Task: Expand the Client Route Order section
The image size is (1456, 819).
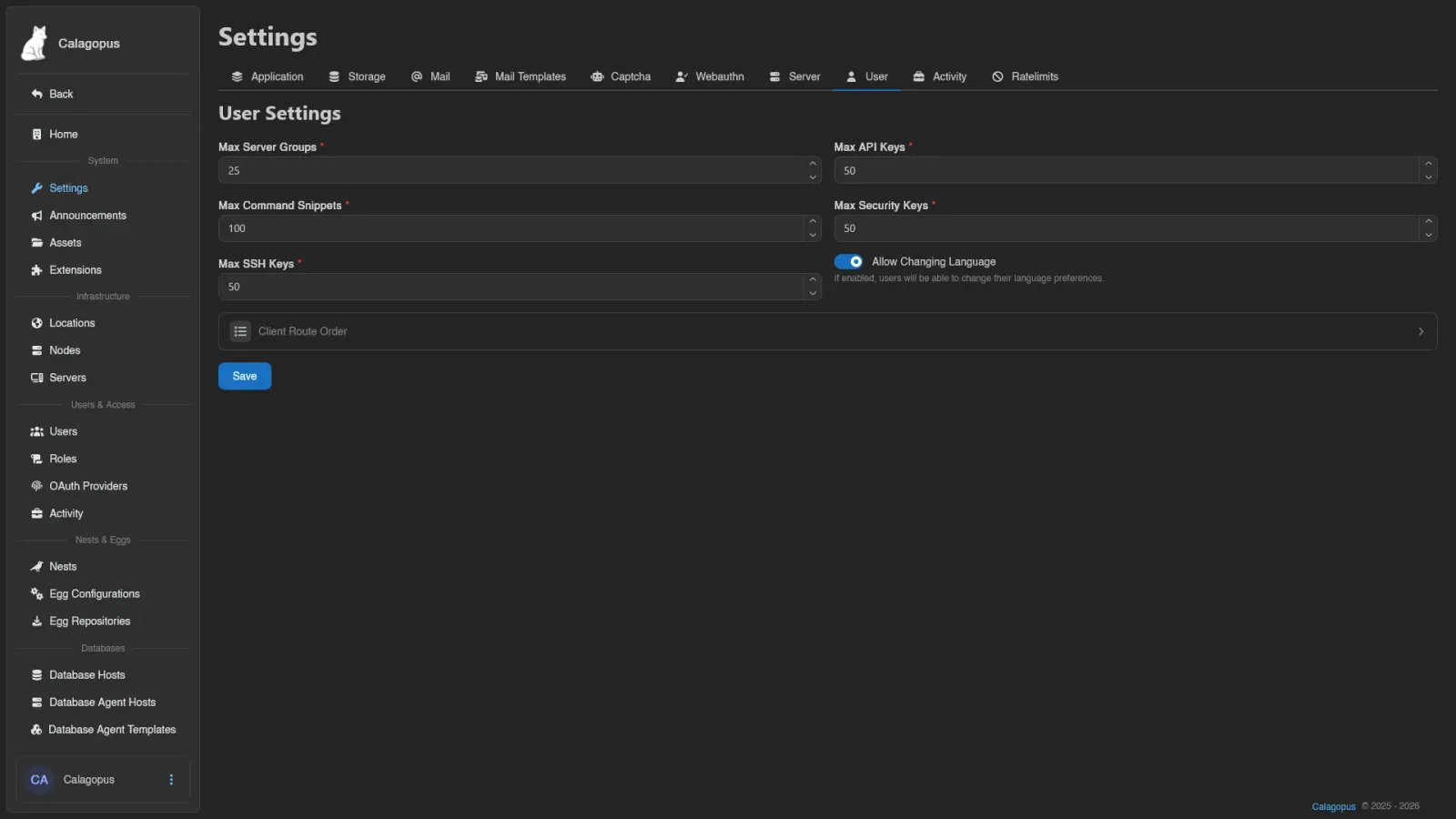Action: (827, 331)
